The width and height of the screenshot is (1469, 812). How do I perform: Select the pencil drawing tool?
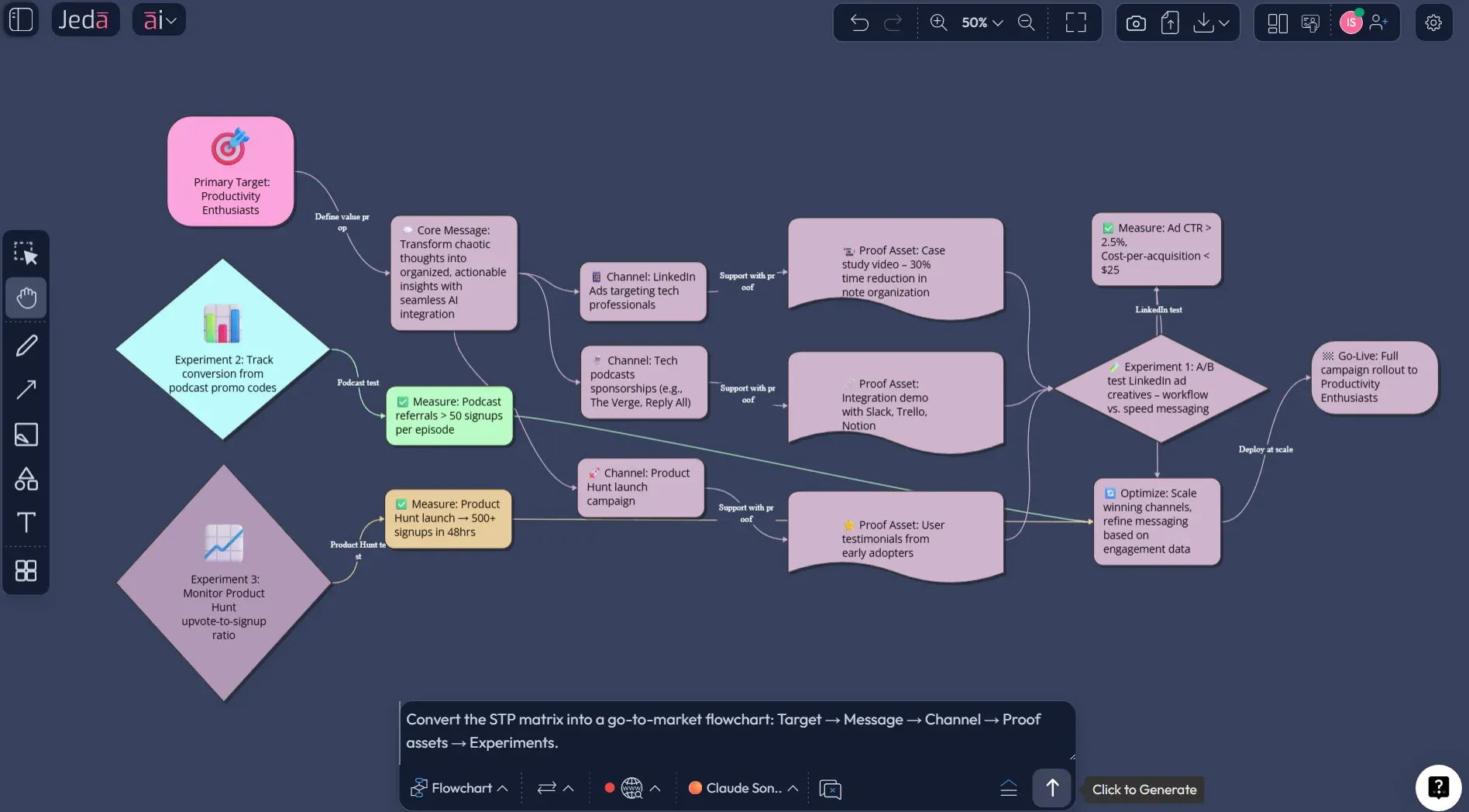(26, 345)
